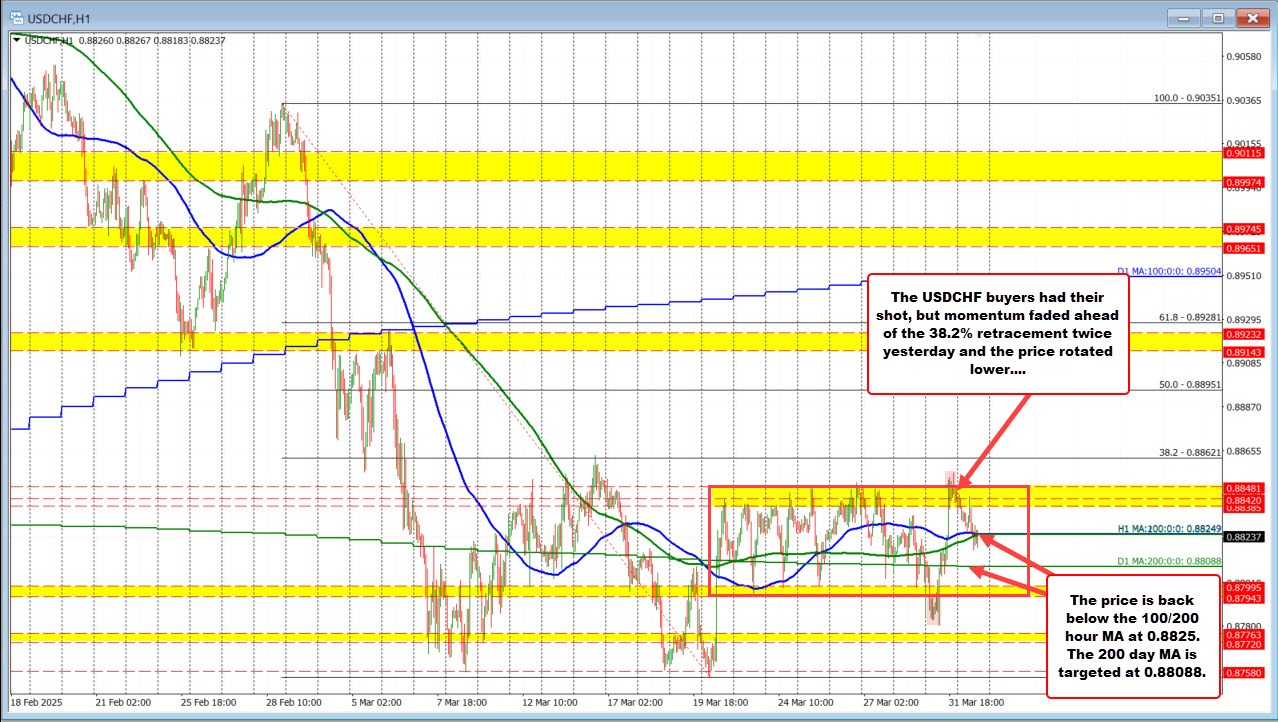The width and height of the screenshot is (1278, 722).
Task: Maximize the USDCHF chart window
Action: [x=1218, y=18]
